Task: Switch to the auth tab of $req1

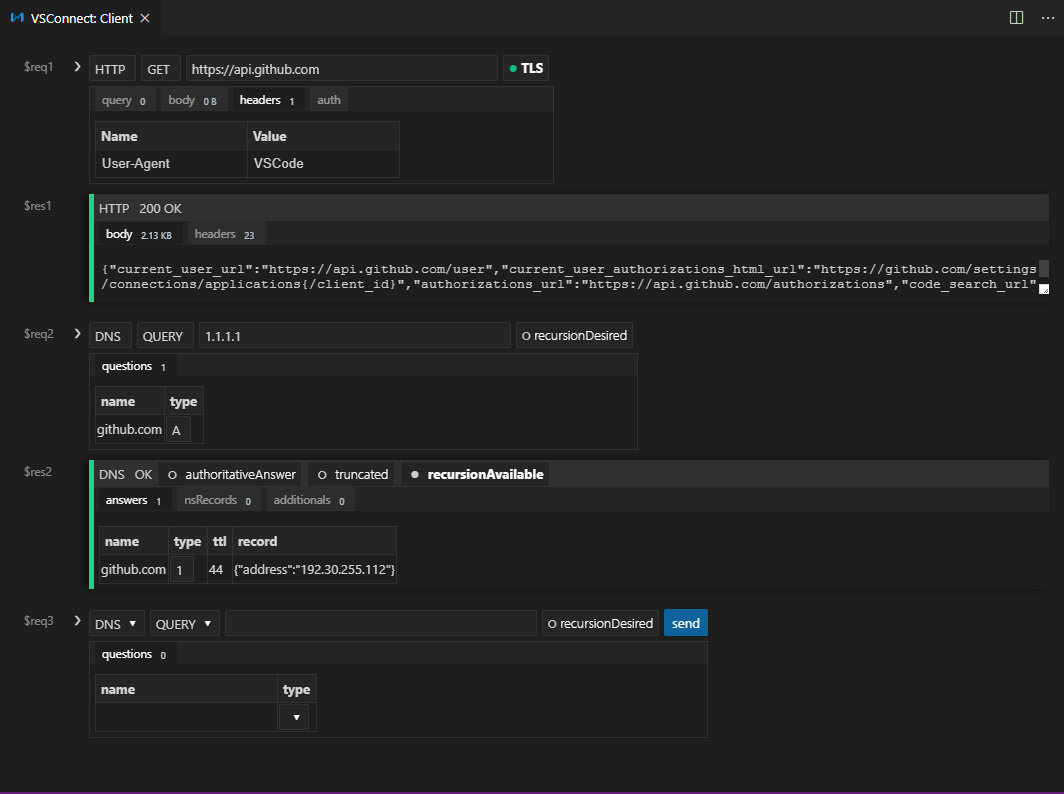Action: click(x=328, y=99)
